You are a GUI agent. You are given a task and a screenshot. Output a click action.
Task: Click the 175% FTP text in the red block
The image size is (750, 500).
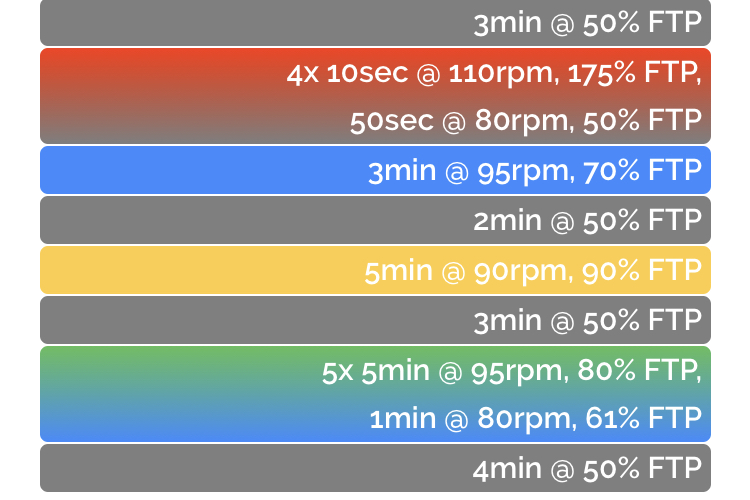coord(634,73)
